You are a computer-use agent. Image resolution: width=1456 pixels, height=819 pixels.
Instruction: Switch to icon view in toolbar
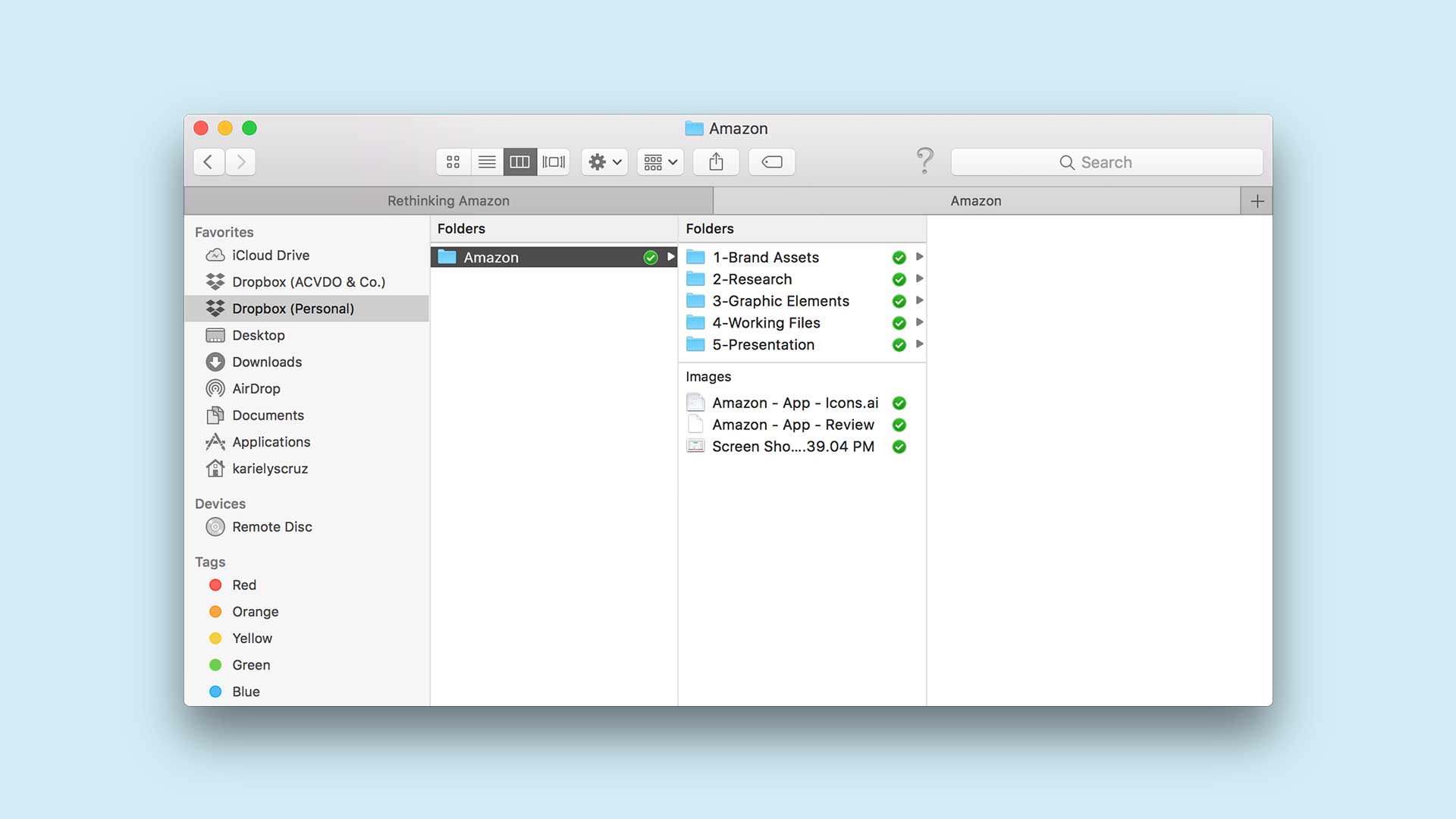pos(453,162)
